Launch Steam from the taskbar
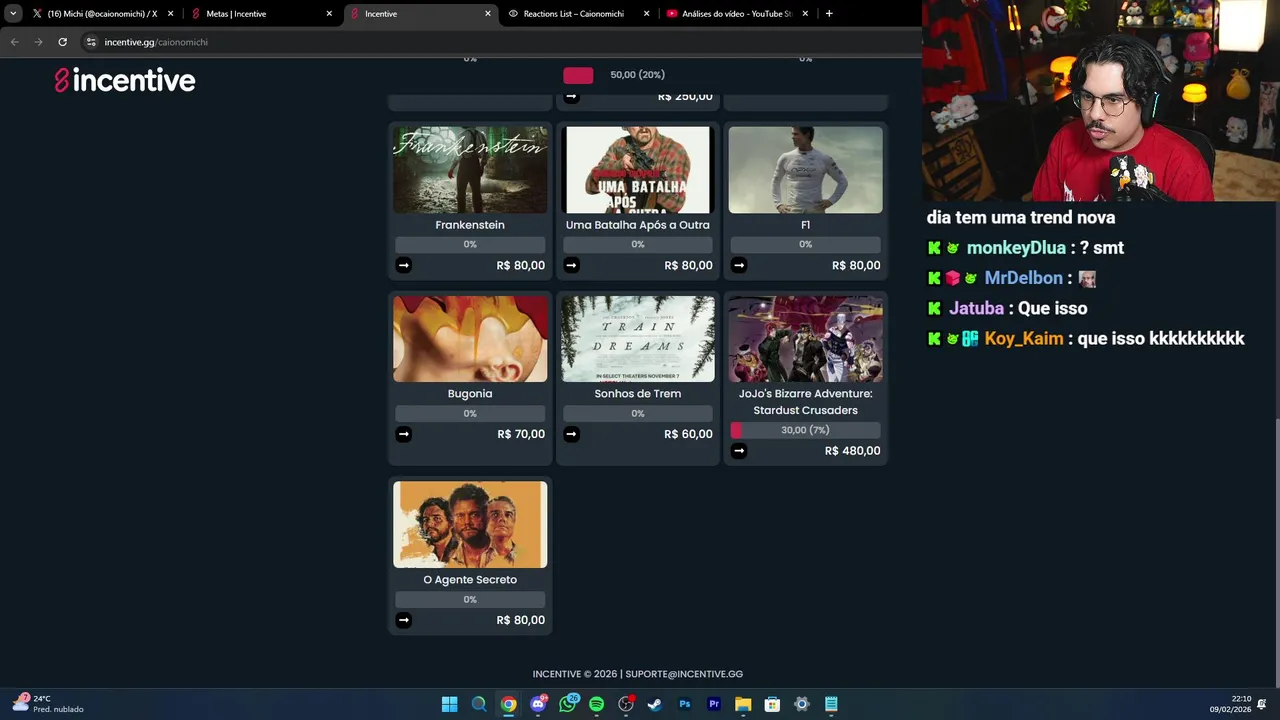 (x=655, y=704)
